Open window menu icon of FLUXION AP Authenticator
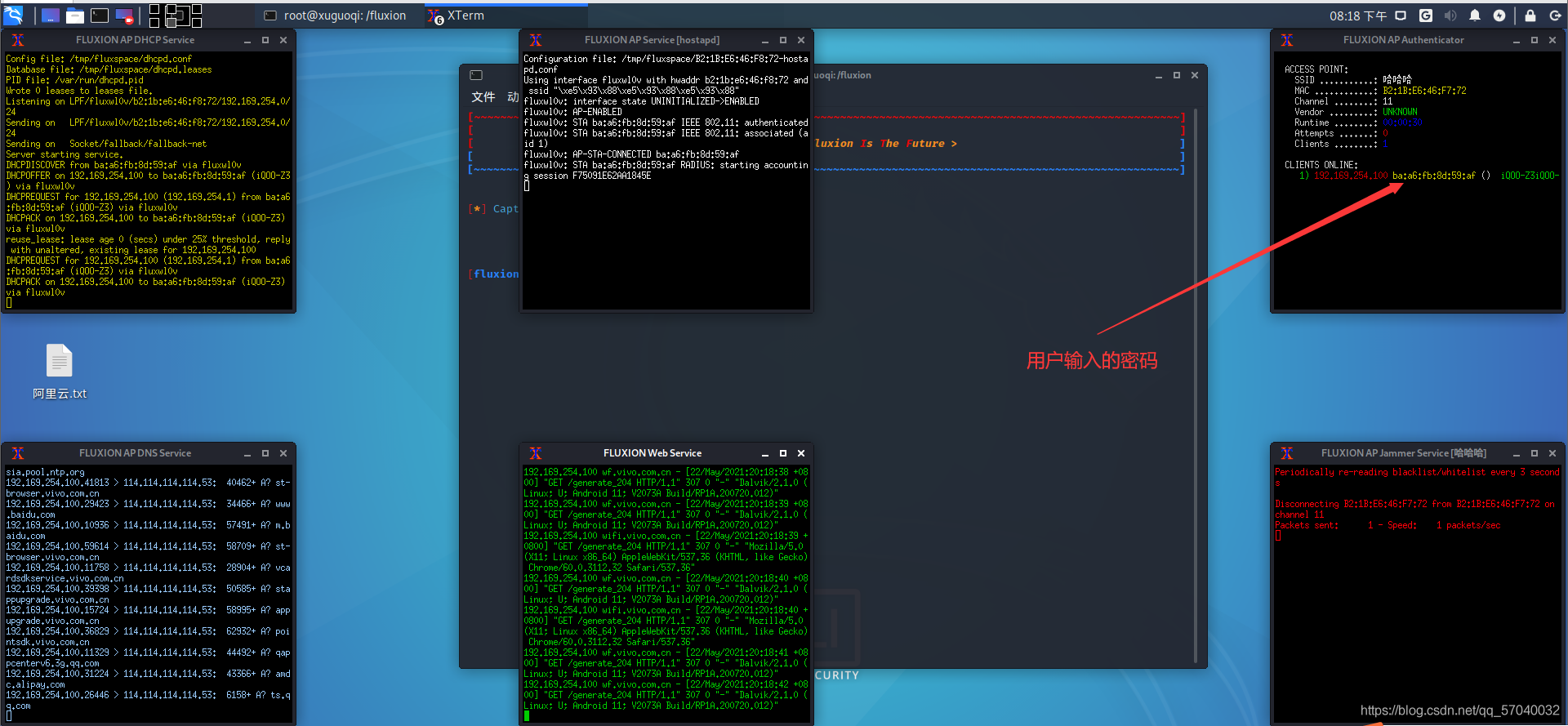1568x726 pixels. (x=1287, y=40)
